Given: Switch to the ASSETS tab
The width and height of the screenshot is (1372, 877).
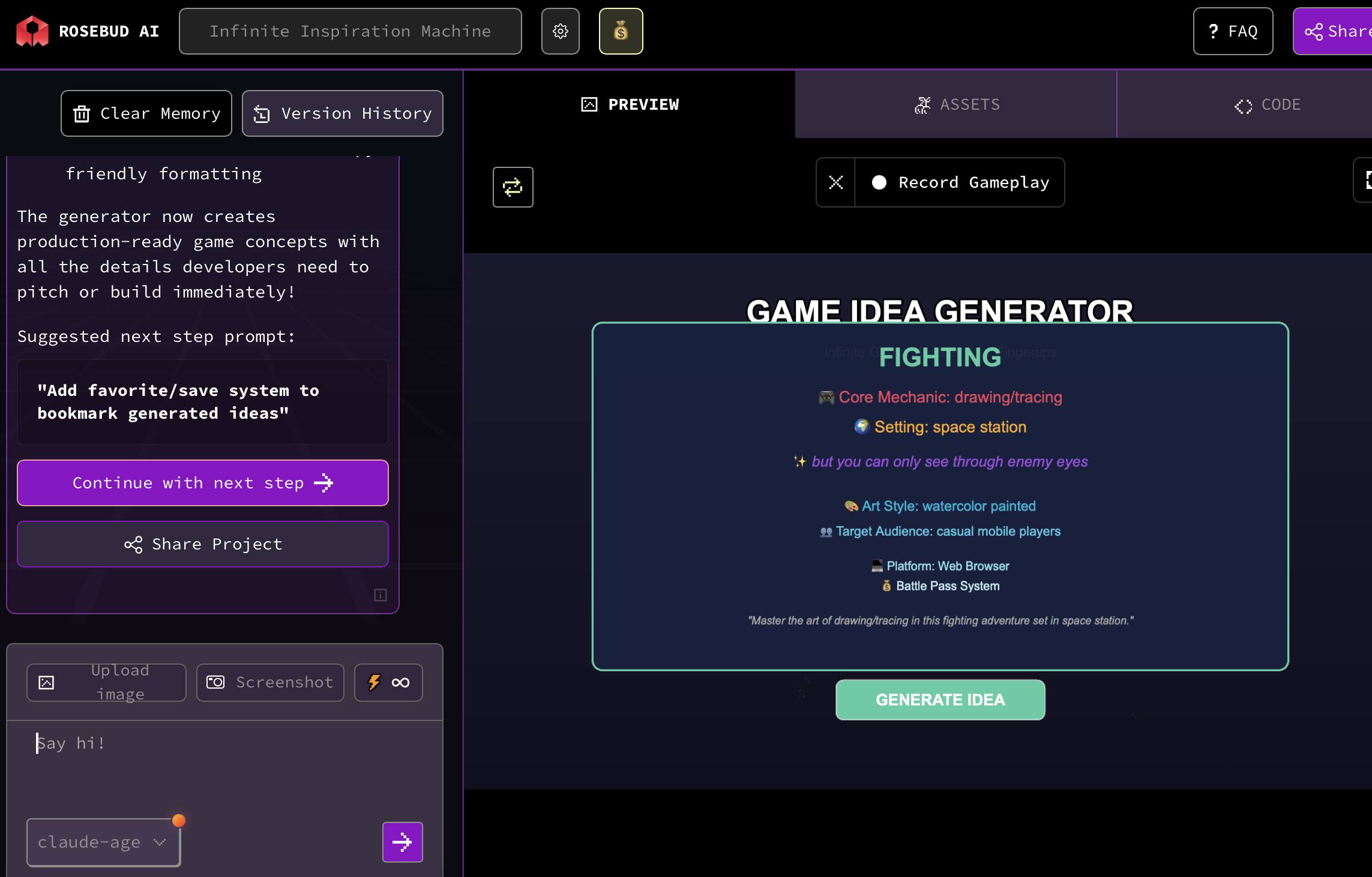Looking at the screenshot, I should pyautogui.click(x=956, y=104).
